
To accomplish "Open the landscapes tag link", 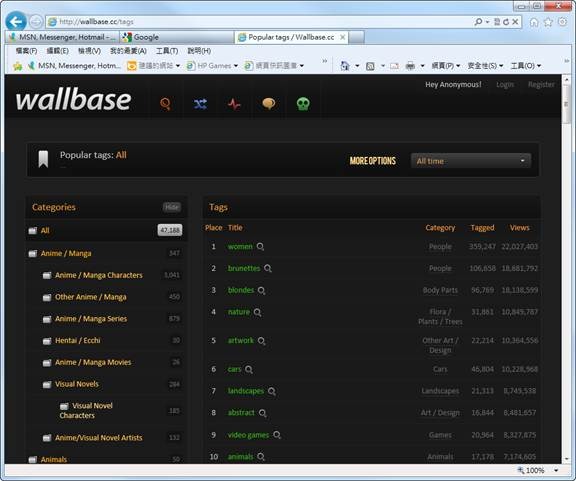I will 246,391.
